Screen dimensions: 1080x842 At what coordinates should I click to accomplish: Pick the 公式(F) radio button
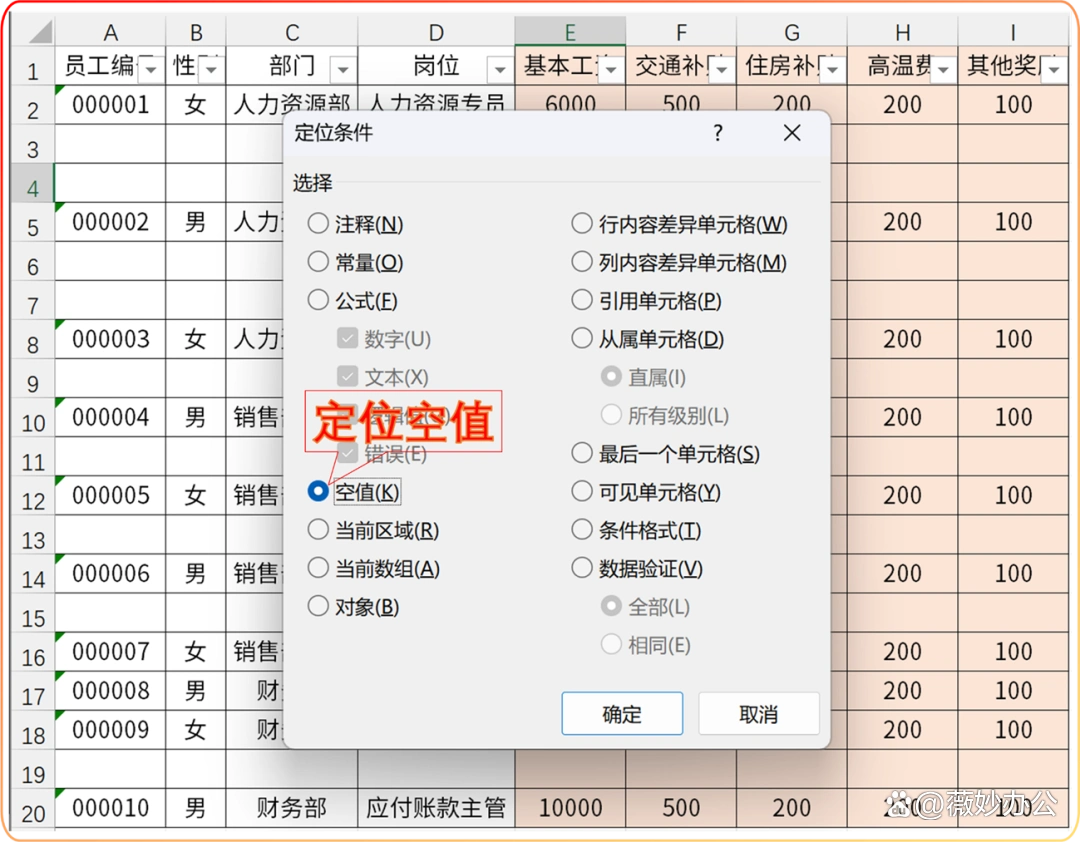318,300
